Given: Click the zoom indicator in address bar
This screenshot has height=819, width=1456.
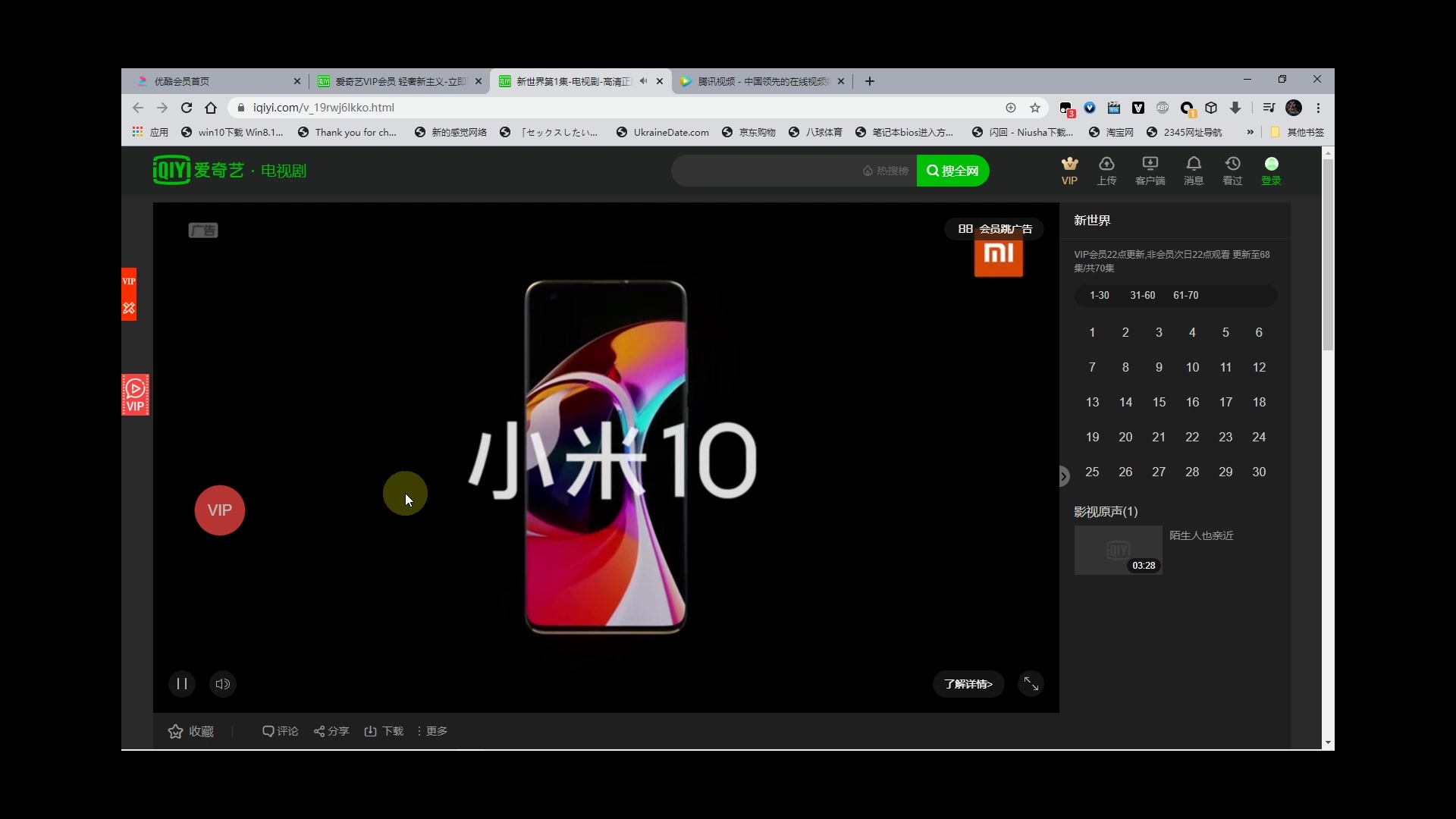Looking at the screenshot, I should [1011, 108].
